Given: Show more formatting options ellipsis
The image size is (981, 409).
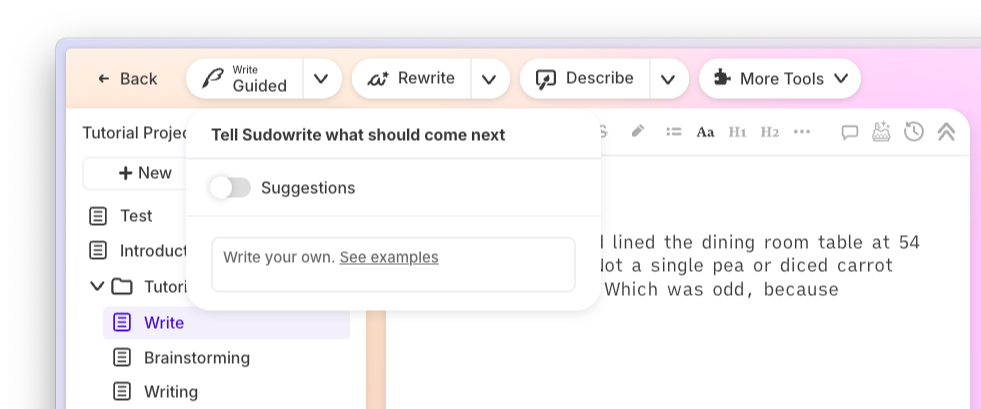Looking at the screenshot, I should (x=801, y=132).
